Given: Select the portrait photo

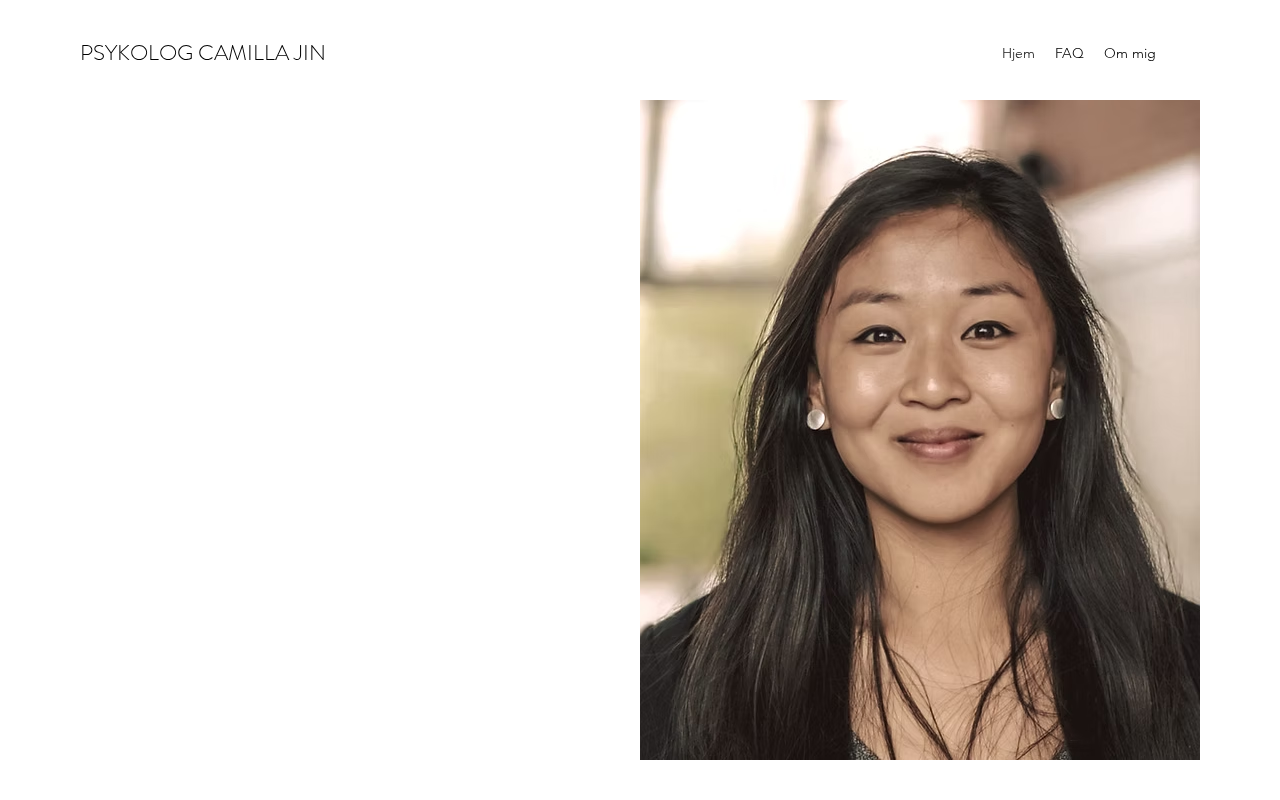Looking at the screenshot, I should click(920, 430).
